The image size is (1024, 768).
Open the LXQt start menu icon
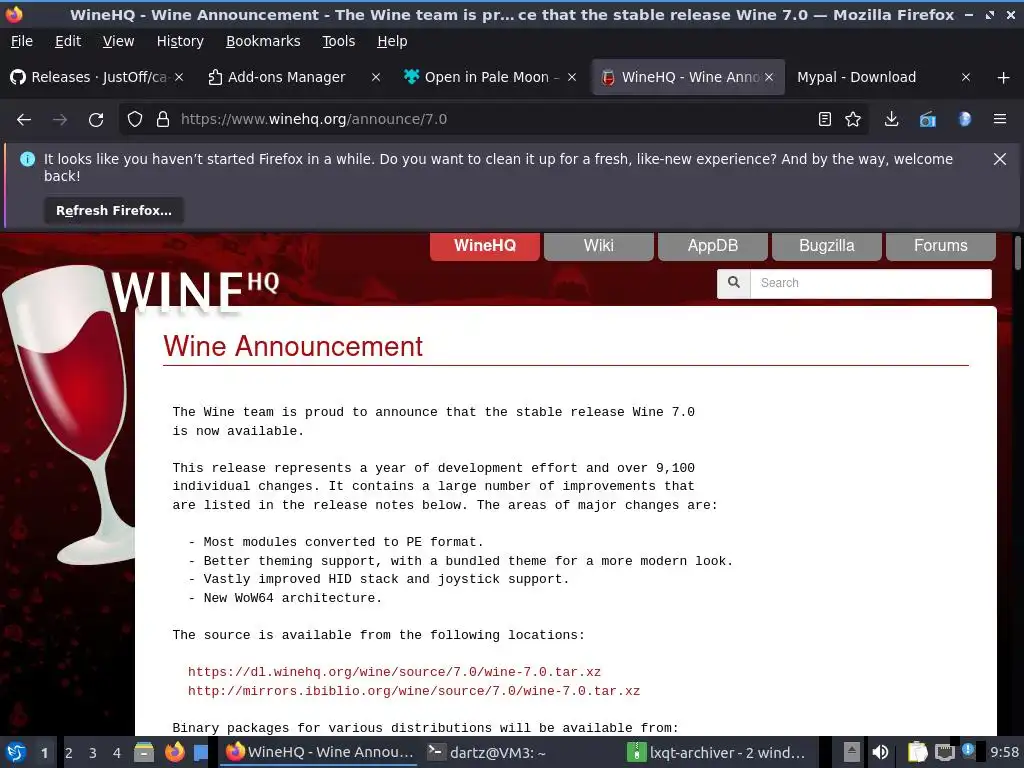(x=16, y=752)
